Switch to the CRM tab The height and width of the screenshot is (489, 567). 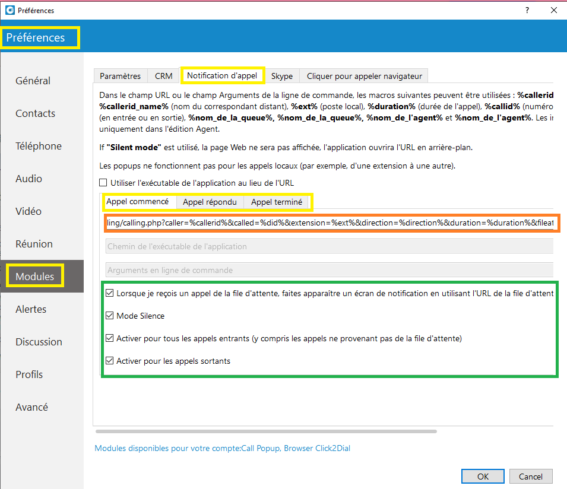[163, 76]
